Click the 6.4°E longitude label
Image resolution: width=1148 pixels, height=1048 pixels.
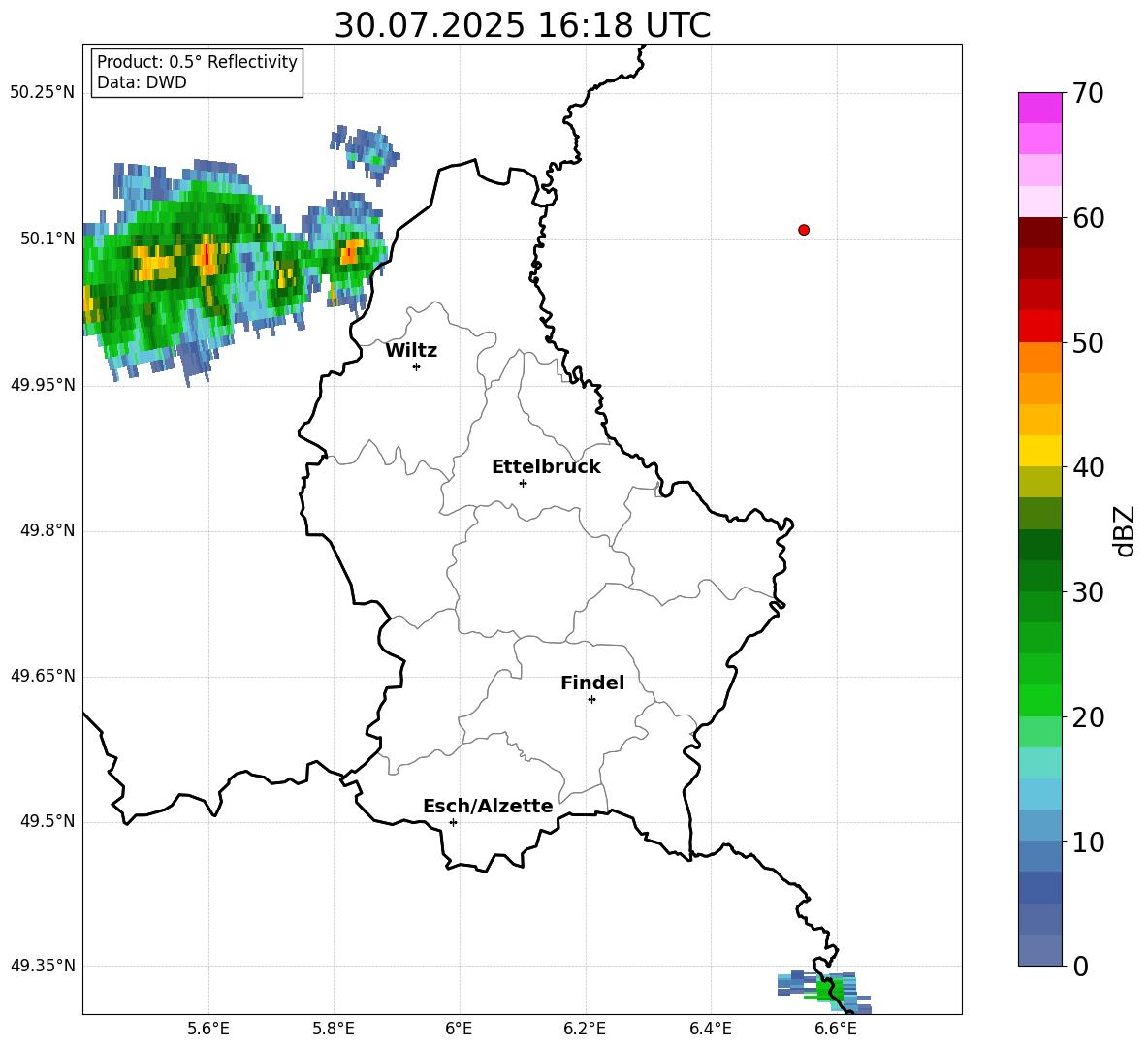point(710,1029)
